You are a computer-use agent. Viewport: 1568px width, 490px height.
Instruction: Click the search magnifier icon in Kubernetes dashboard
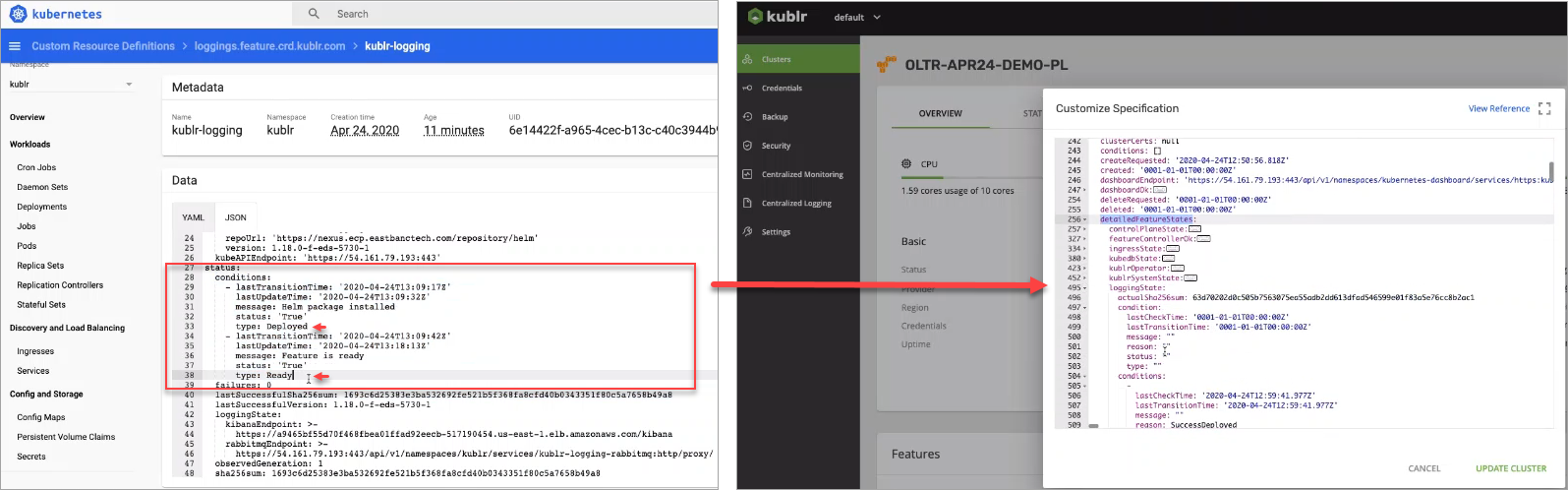[314, 14]
